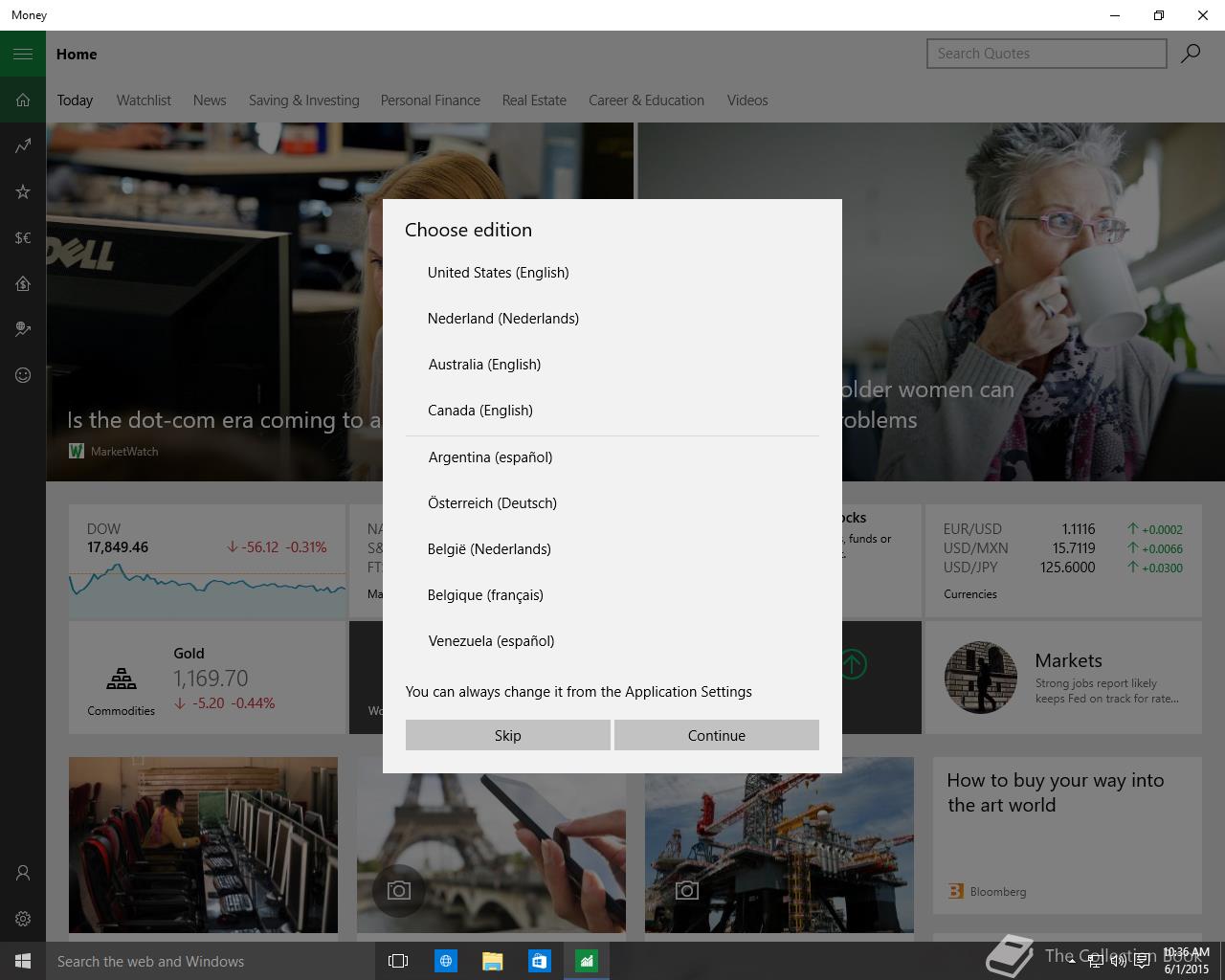Switch to the Watchlist tab
This screenshot has width=1225, height=980.
pos(144,100)
